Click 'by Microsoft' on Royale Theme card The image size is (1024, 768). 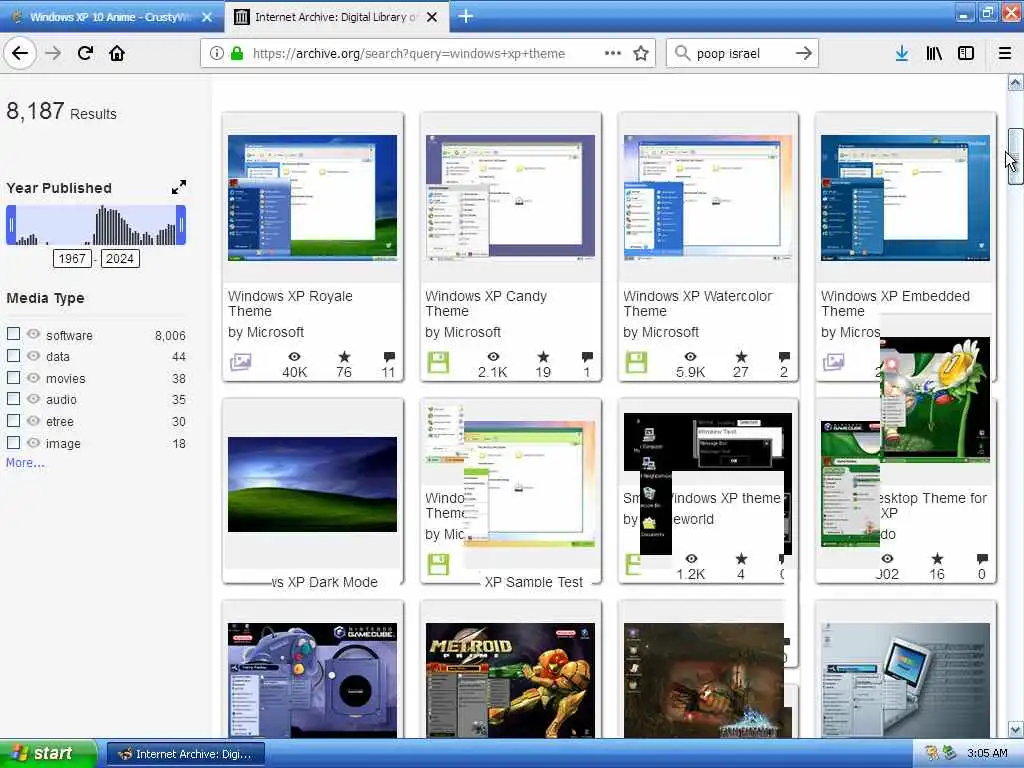point(266,332)
